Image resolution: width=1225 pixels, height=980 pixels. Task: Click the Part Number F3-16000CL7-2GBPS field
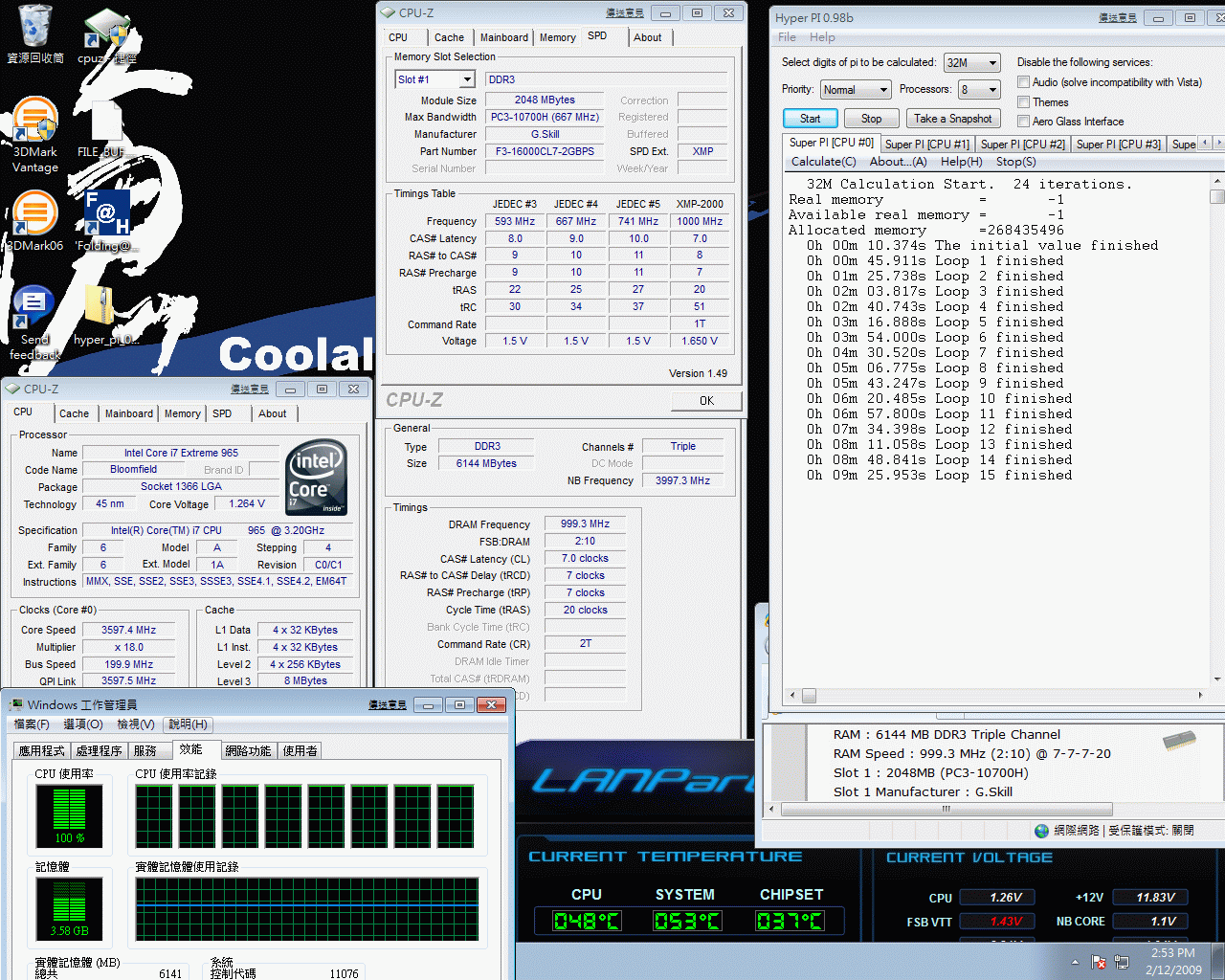[545, 151]
